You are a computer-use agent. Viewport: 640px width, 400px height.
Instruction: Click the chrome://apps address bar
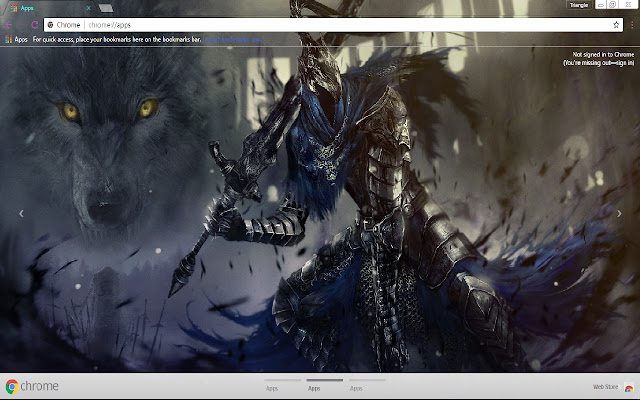[333, 25]
